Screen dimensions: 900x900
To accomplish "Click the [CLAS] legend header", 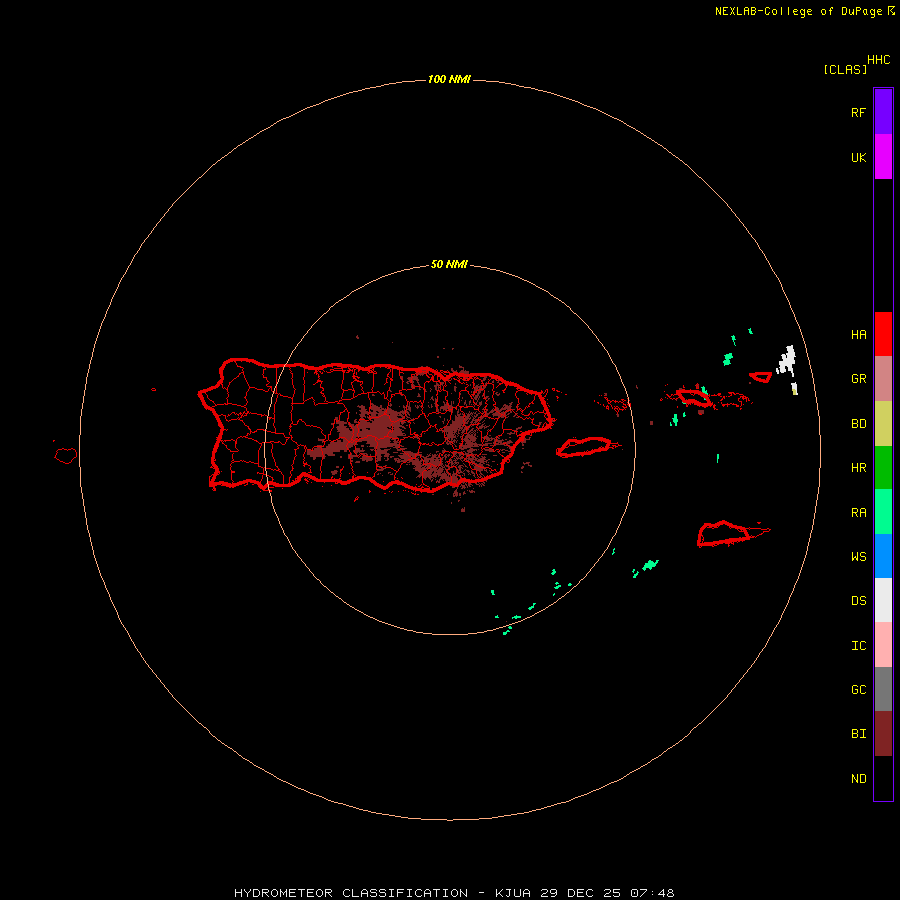I will point(845,69).
